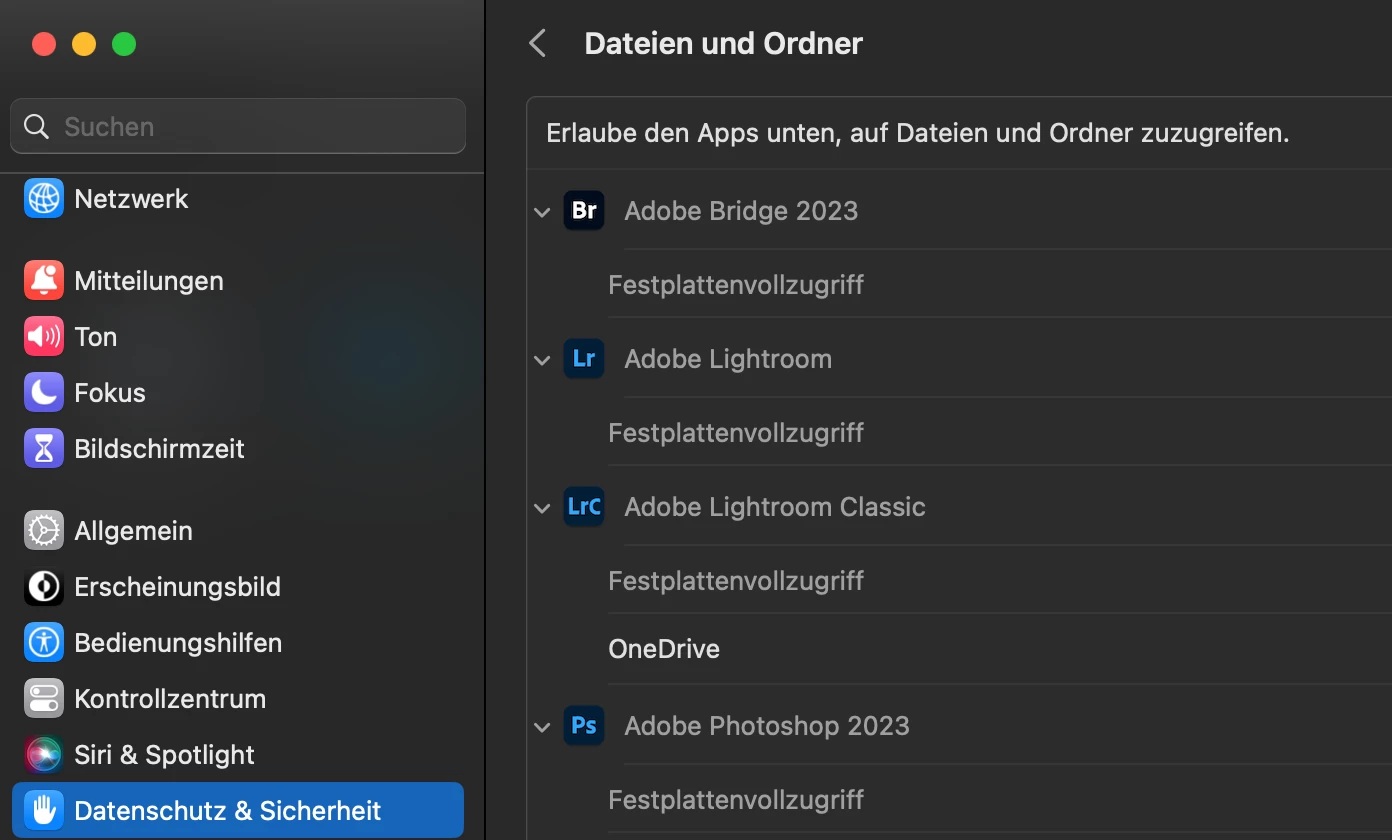1392x840 pixels.
Task: Click the Bildschirmzeit hourglass icon
Action: (x=44, y=449)
